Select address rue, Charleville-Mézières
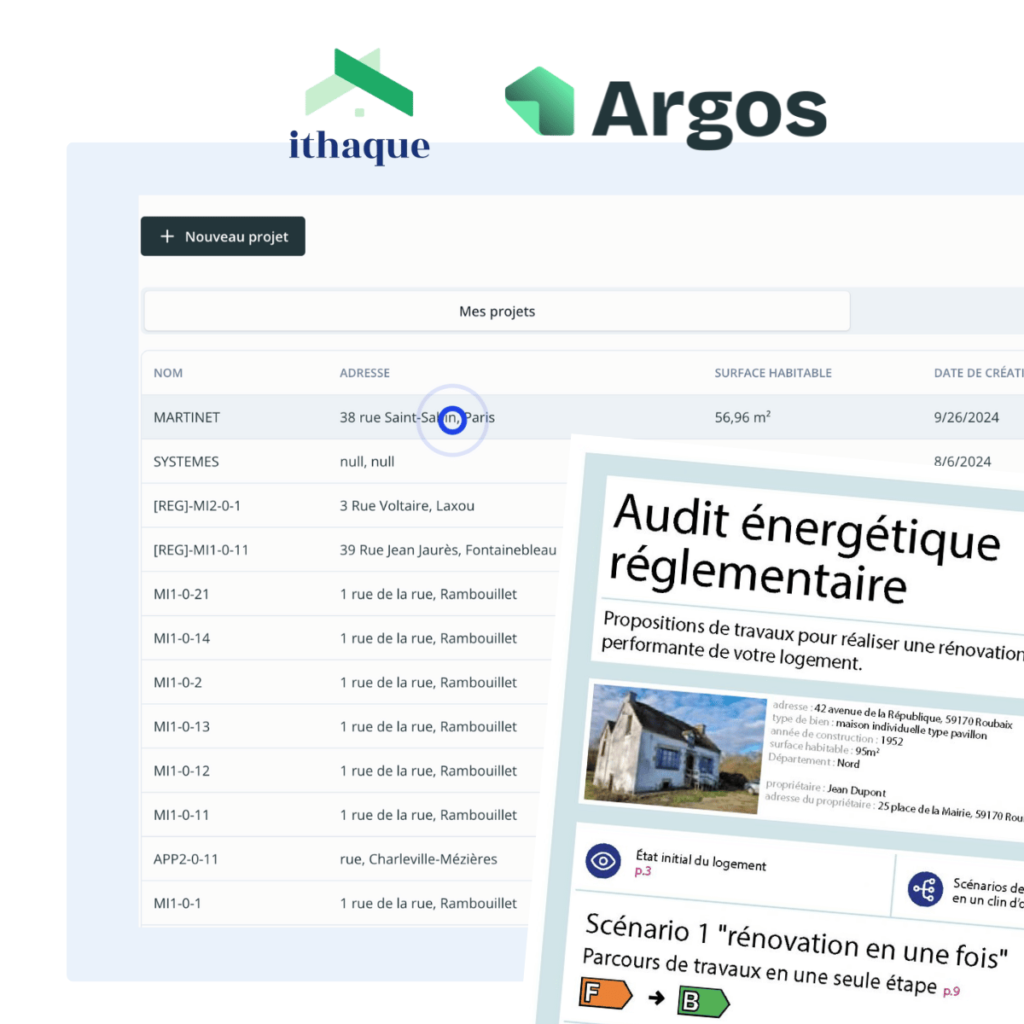The width and height of the screenshot is (1024, 1024). (x=419, y=859)
